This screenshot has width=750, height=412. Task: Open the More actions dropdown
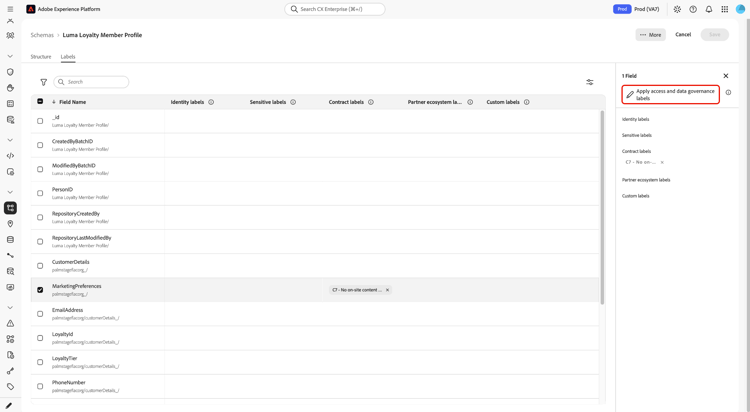[x=651, y=34]
